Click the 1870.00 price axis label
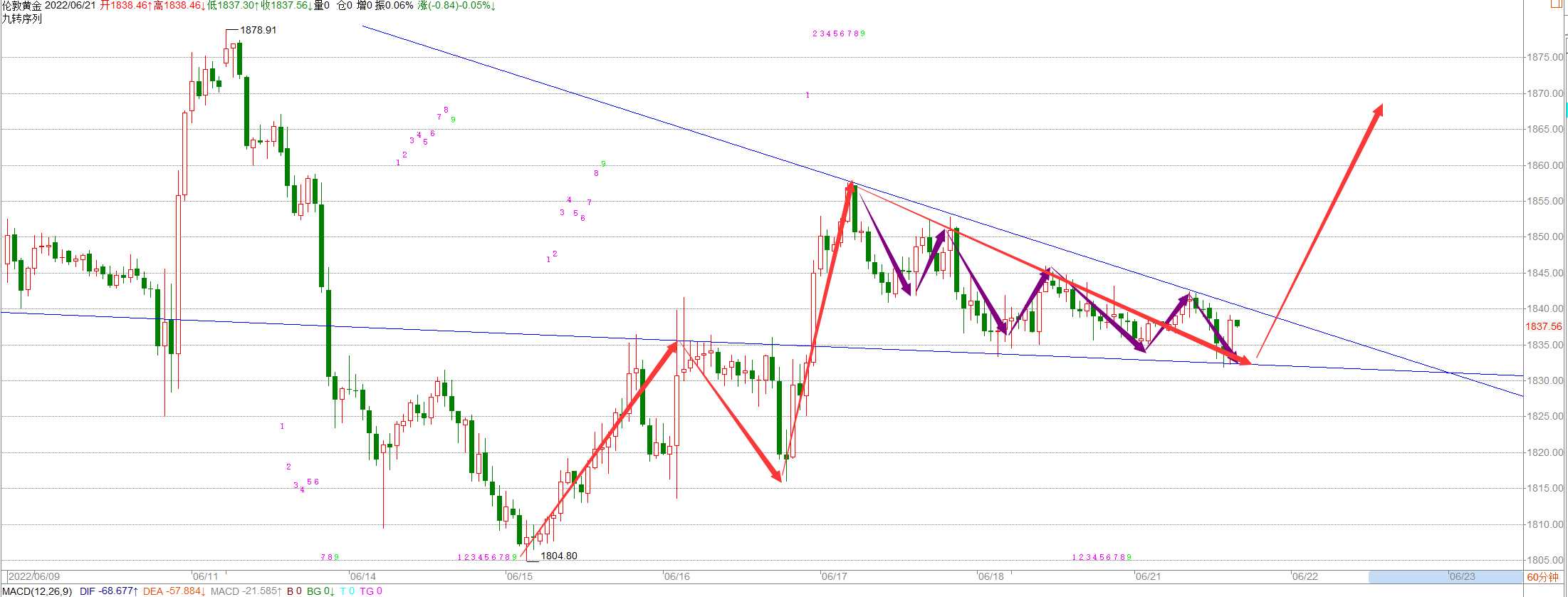The height and width of the screenshot is (597, 1568). click(1545, 93)
